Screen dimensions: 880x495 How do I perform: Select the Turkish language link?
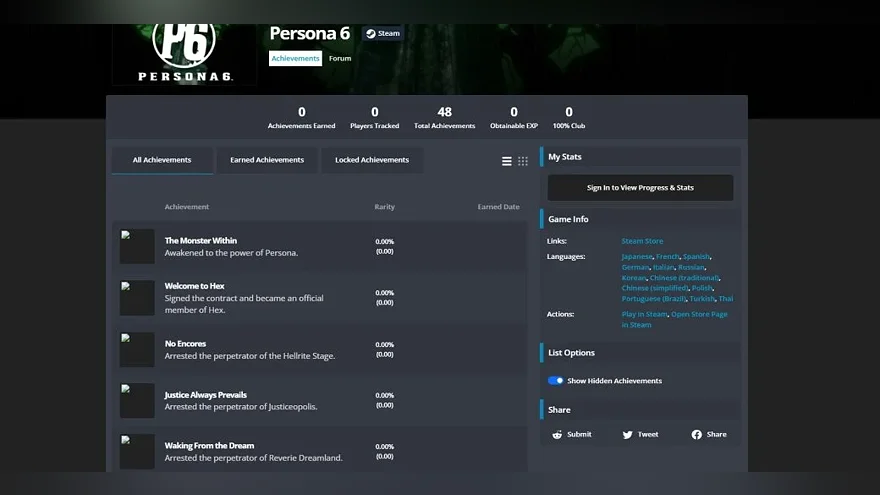click(x=702, y=299)
